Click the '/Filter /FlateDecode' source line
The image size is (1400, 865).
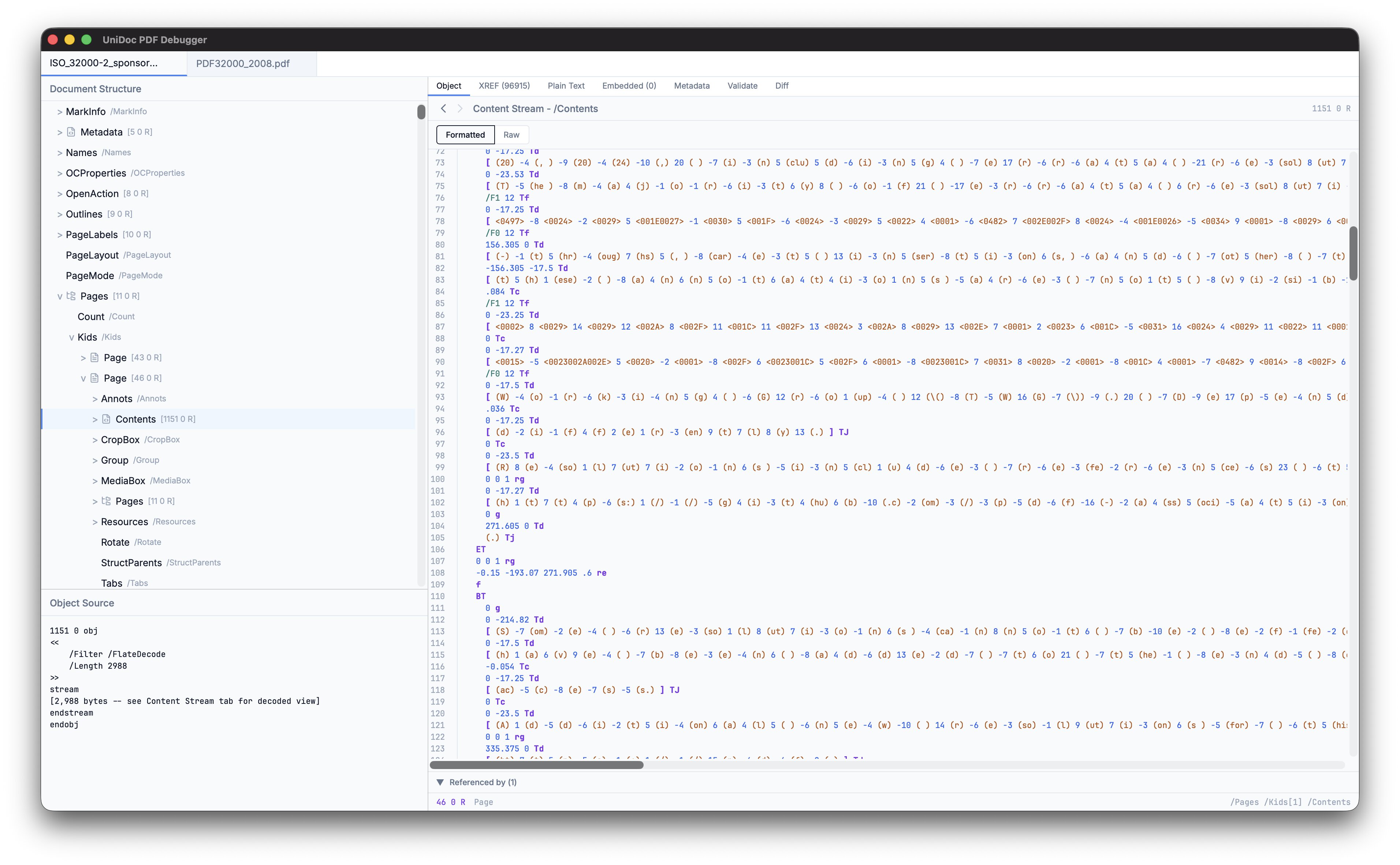[117, 654]
